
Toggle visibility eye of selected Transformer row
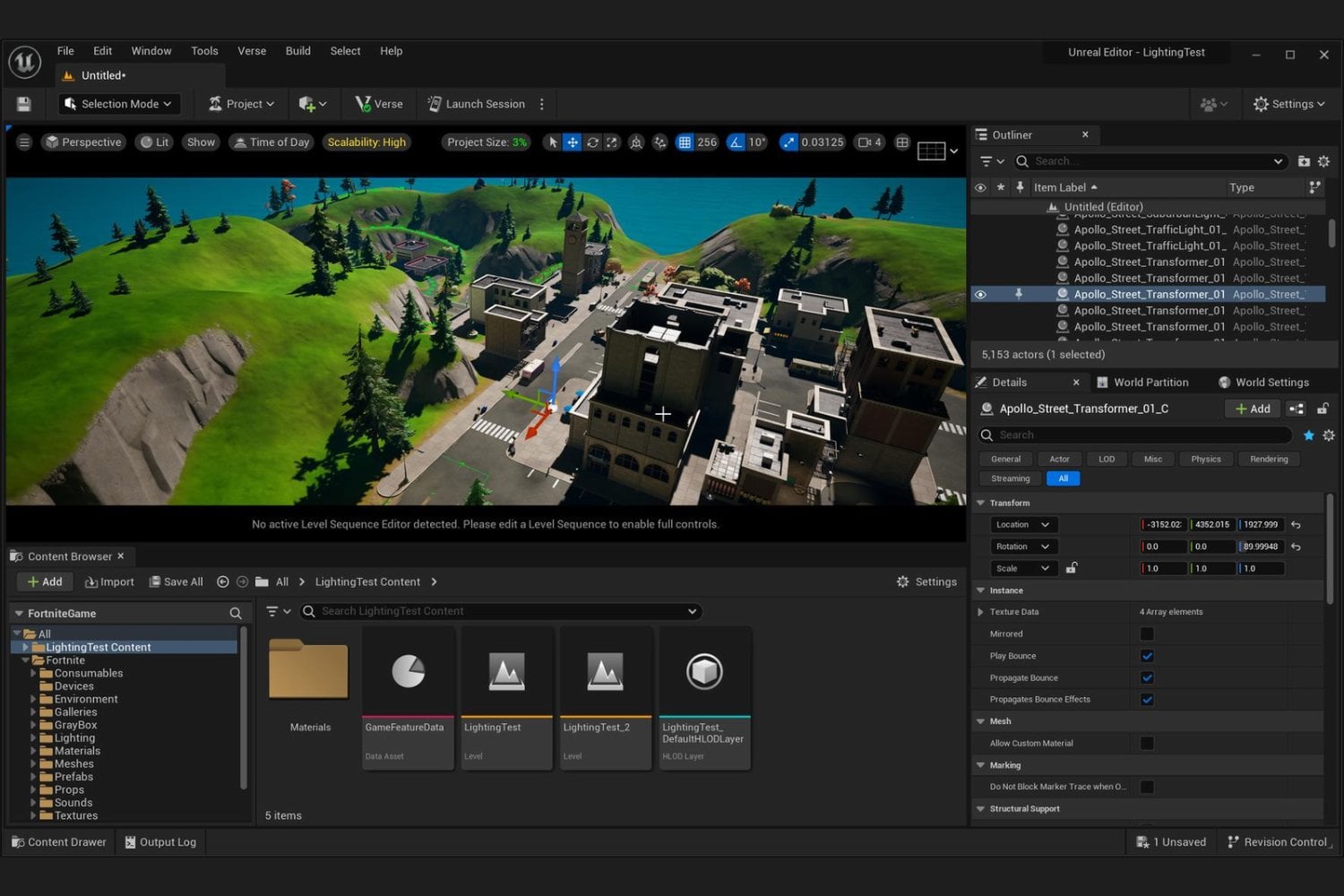pos(980,295)
